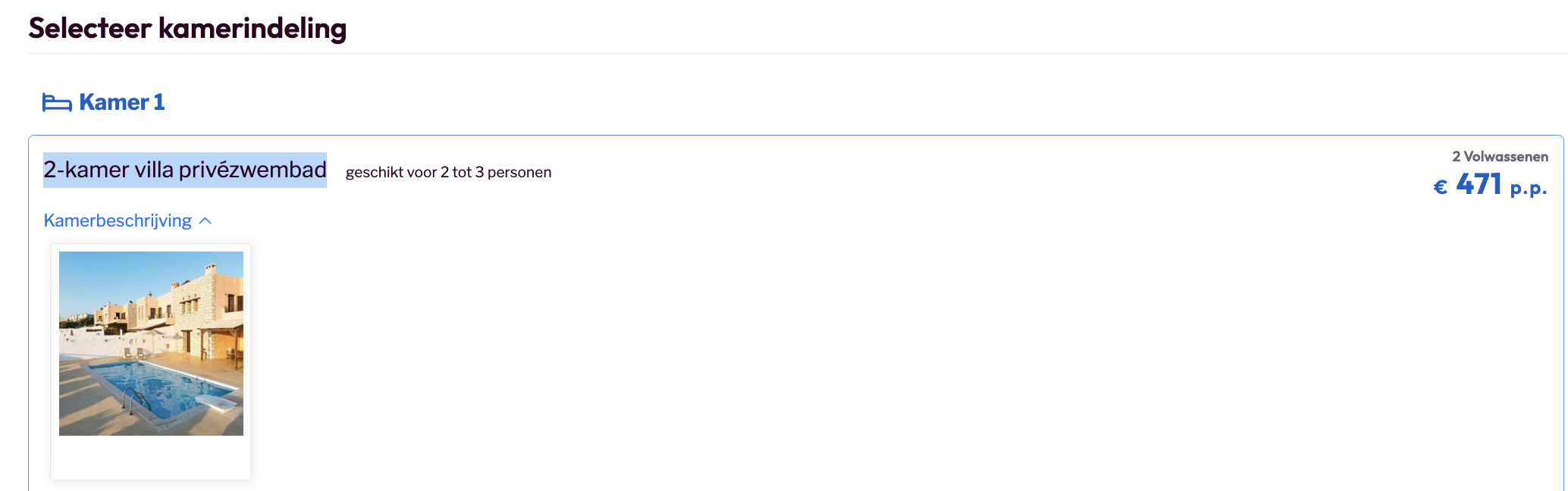Click the geschikt voor 2 tot 3 personen text
The width and height of the screenshot is (1568, 491).
[448, 173]
